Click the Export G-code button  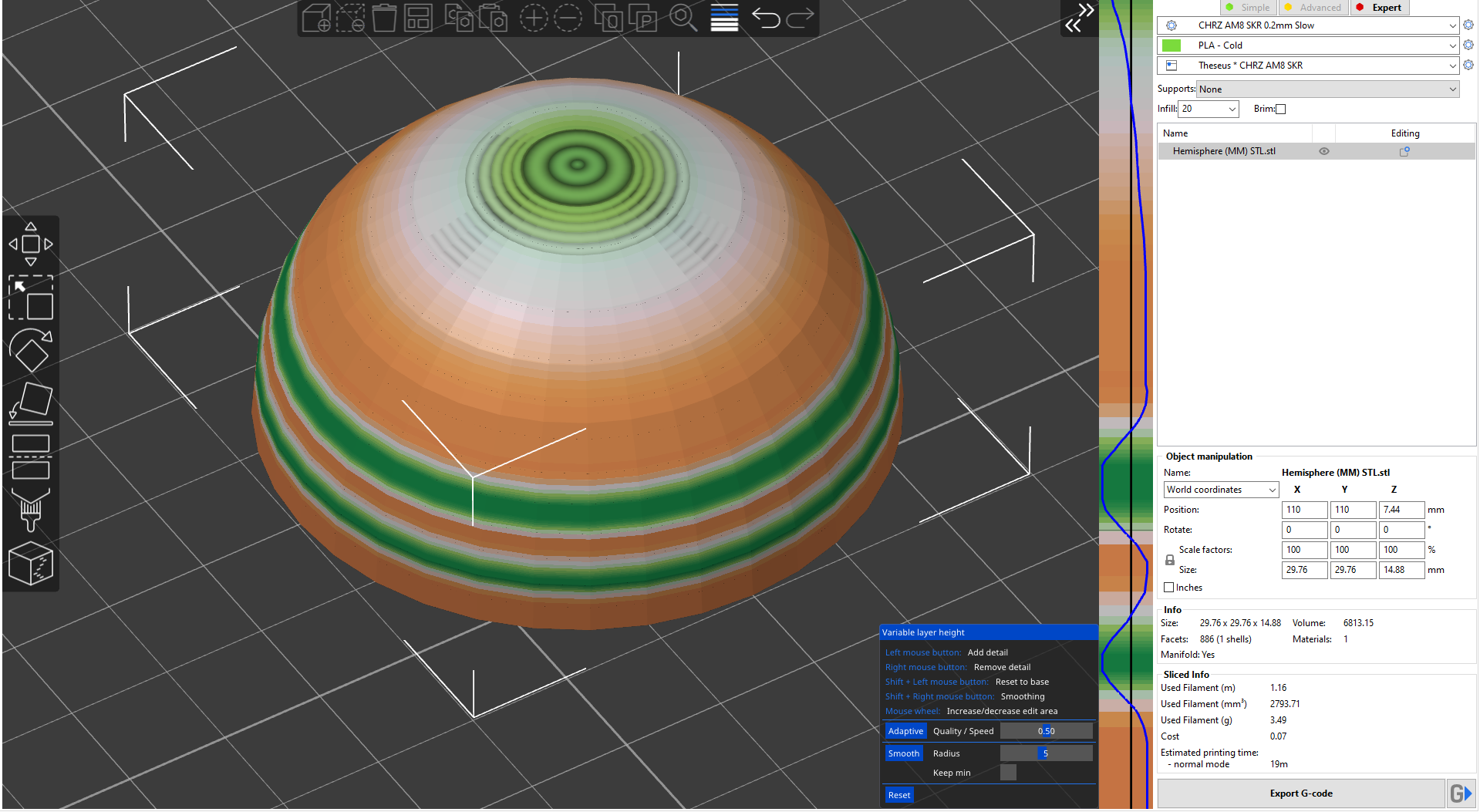pos(1301,793)
